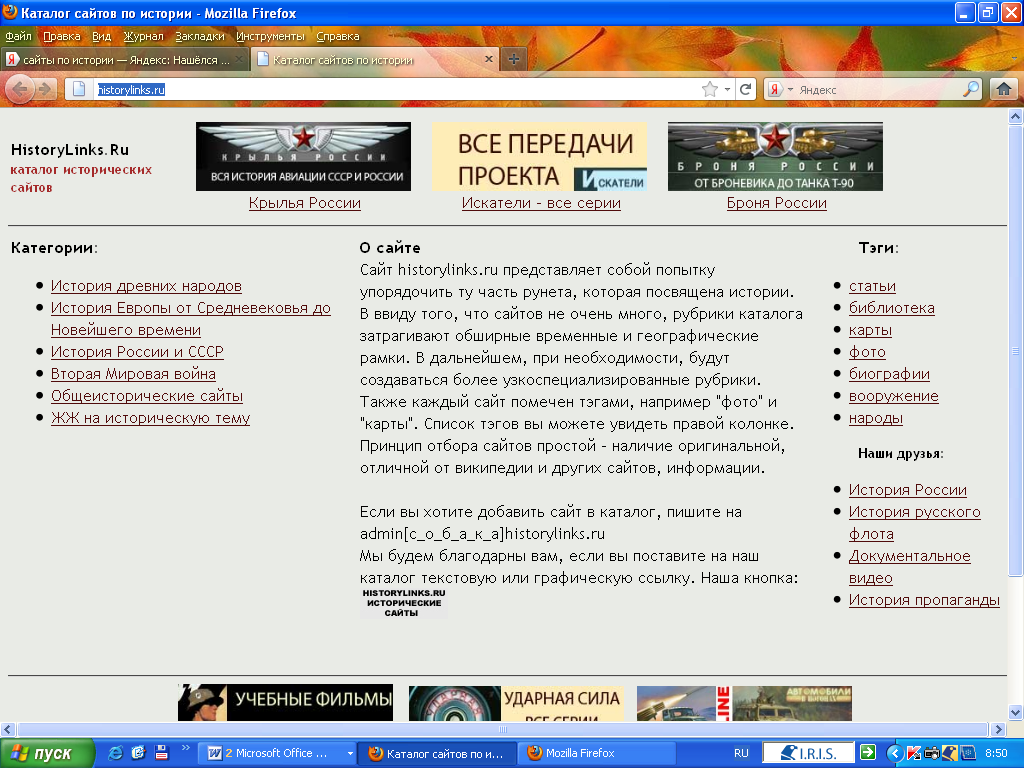Switch to Mozilla Firefox taskbar button

coord(597,753)
